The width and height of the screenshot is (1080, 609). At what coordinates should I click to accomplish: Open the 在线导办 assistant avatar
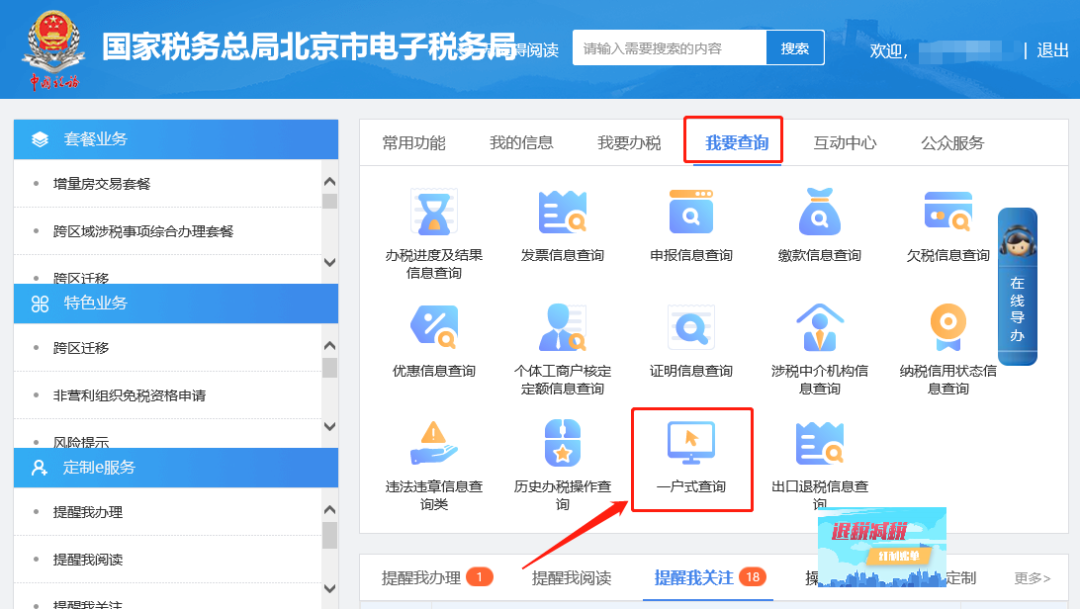[1017, 240]
